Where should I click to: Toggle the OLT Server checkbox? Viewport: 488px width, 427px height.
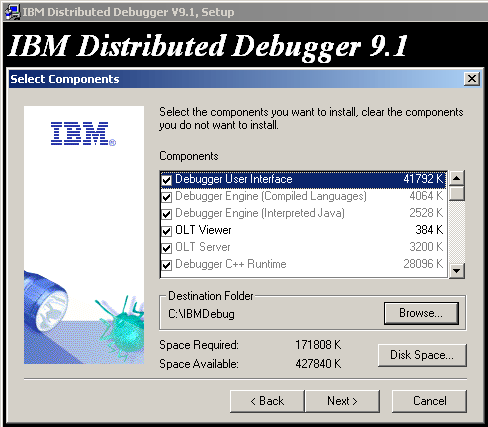pyautogui.click(x=167, y=248)
